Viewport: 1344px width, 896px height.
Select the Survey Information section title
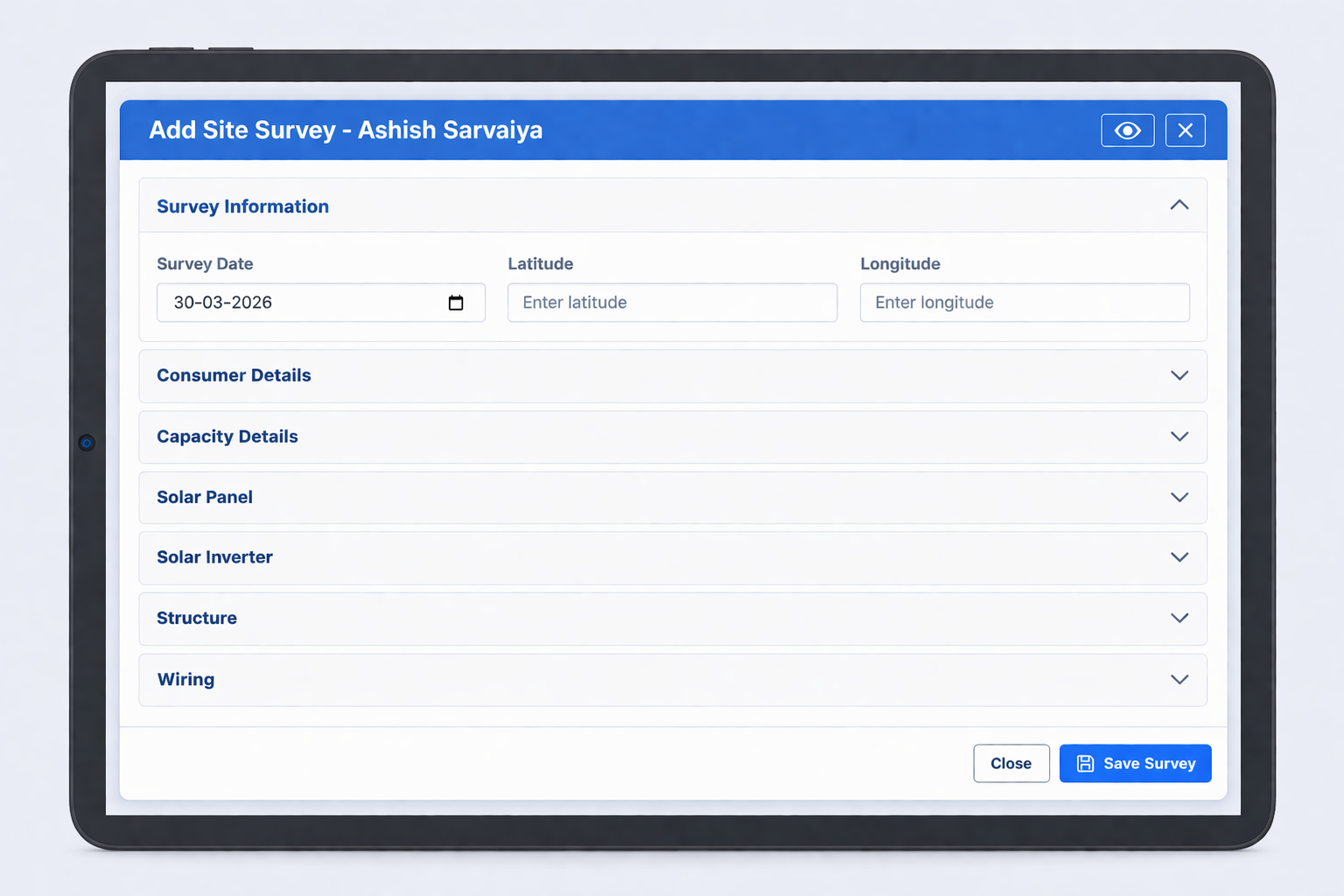point(242,206)
